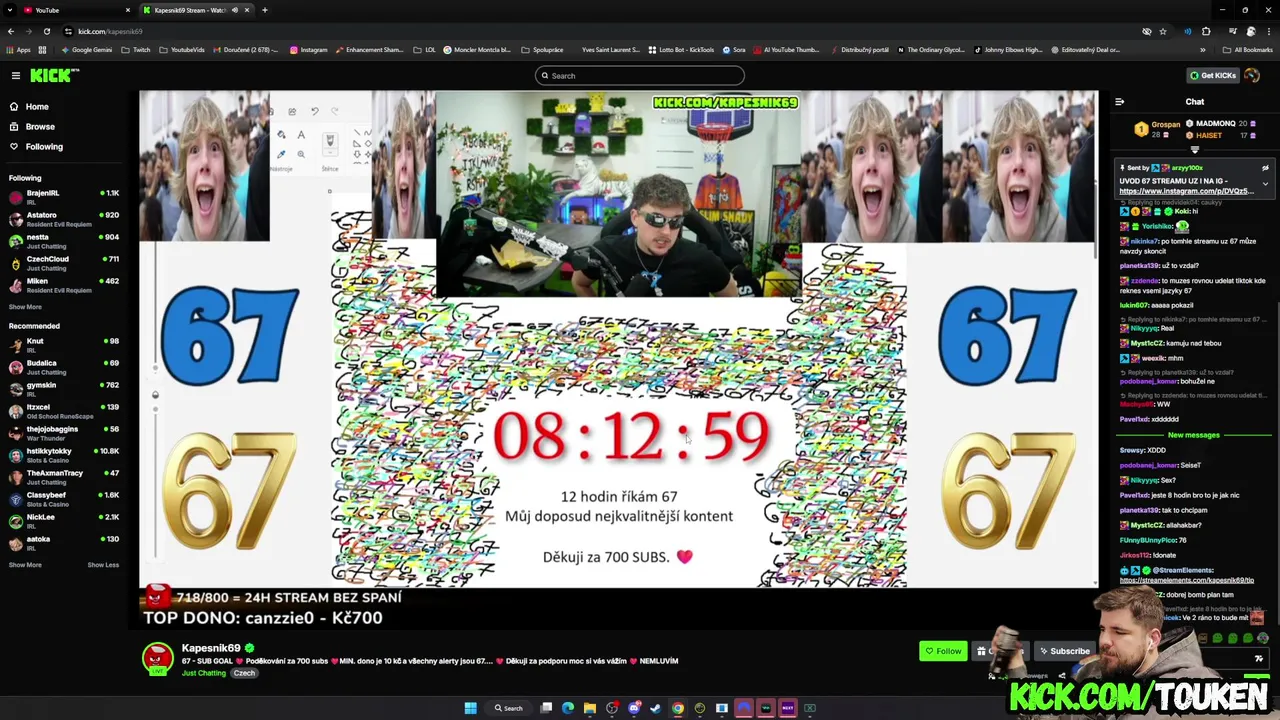Open Steam from the taskbar

(x=656, y=708)
